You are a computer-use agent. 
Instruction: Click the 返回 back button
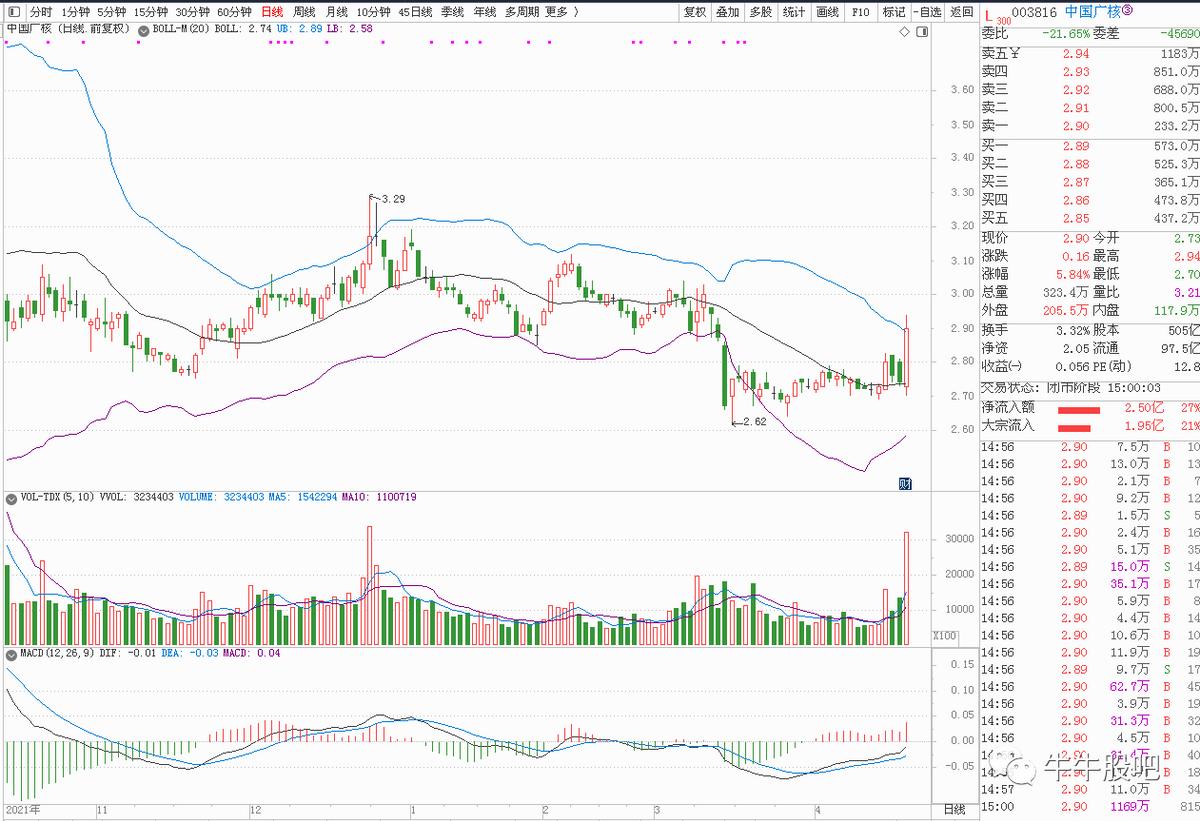pyautogui.click(x=961, y=12)
